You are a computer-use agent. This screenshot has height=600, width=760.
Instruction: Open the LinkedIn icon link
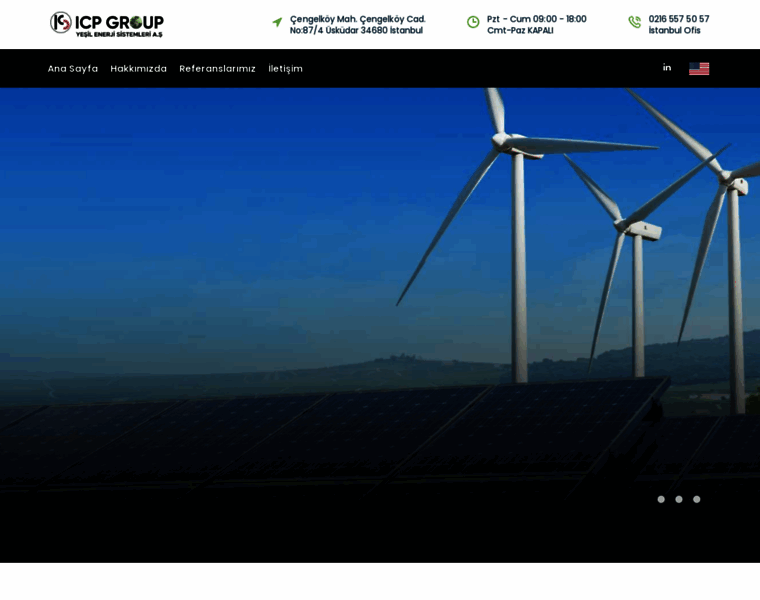coord(667,68)
